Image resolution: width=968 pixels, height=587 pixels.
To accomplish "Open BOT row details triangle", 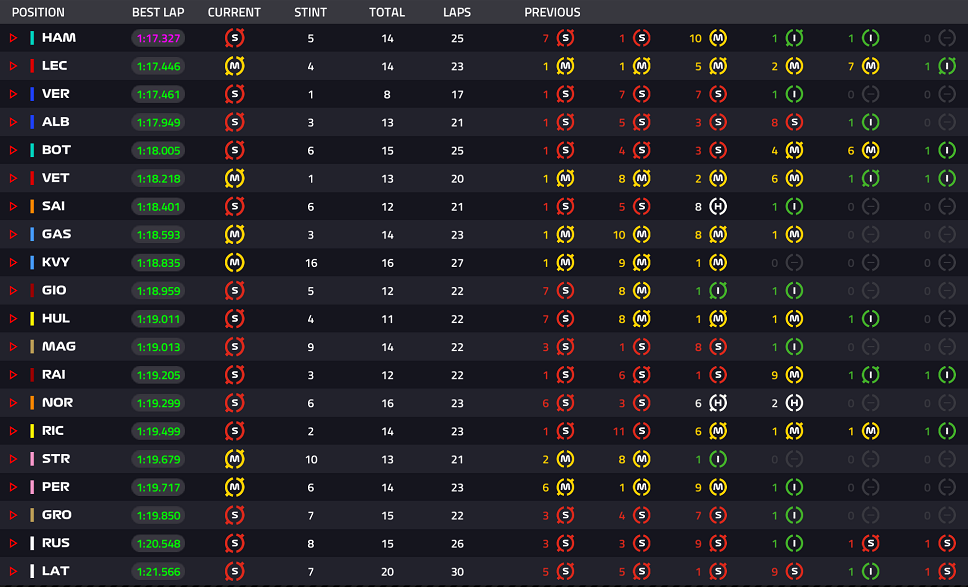I will [13, 151].
